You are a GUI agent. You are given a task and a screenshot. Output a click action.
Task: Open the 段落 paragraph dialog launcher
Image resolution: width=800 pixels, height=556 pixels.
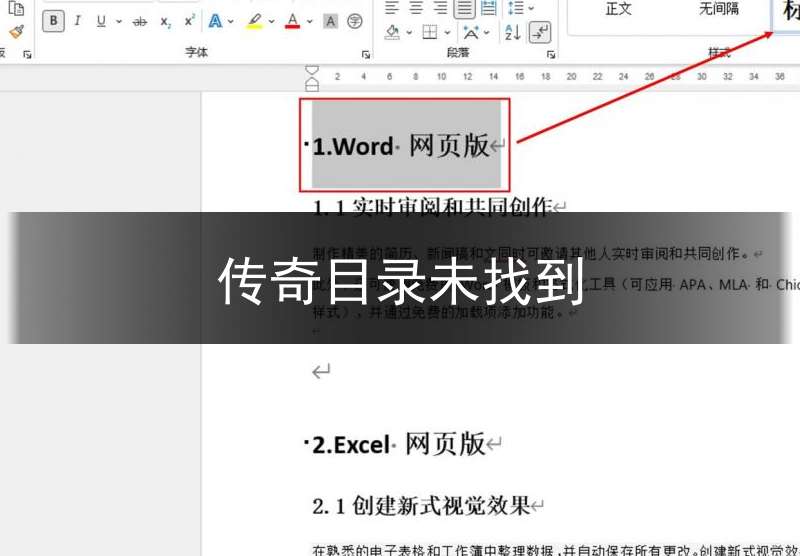pyautogui.click(x=551, y=55)
